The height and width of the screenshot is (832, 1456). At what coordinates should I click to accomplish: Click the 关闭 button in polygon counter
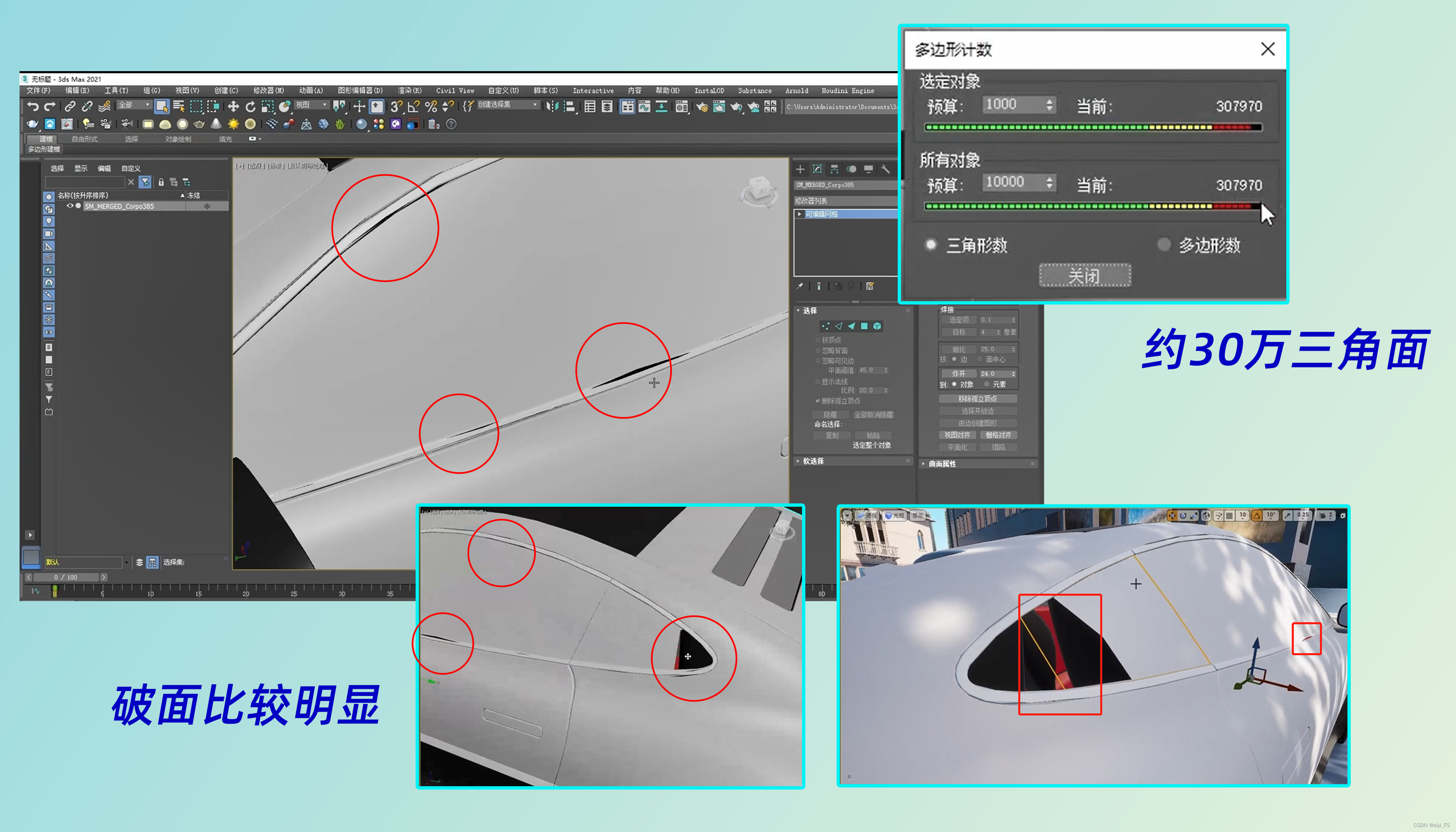click(x=1084, y=277)
